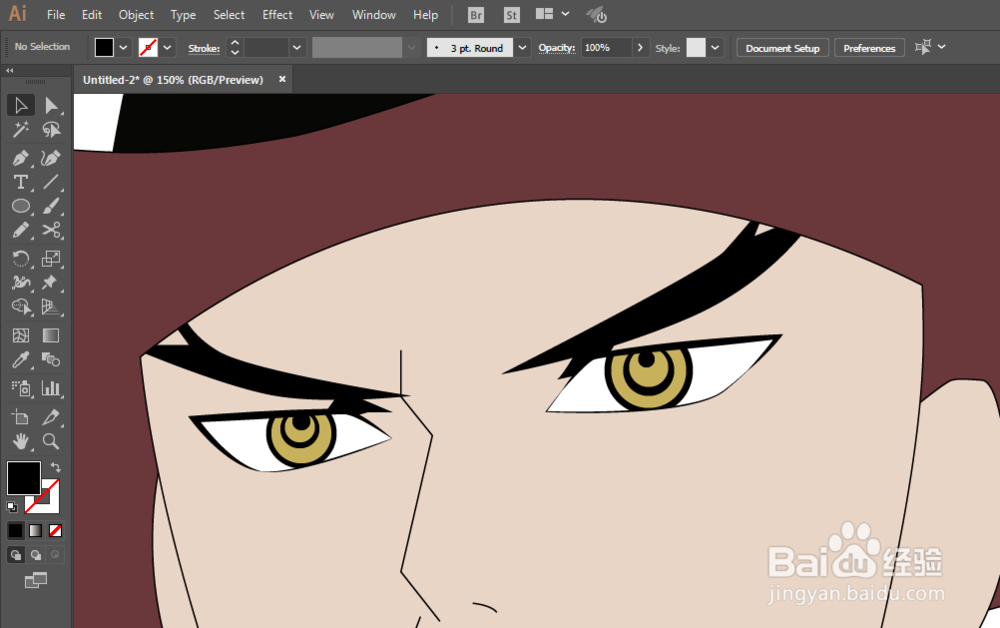This screenshot has height=628, width=1000.
Task: Select the Artboard tool
Action: [20, 418]
